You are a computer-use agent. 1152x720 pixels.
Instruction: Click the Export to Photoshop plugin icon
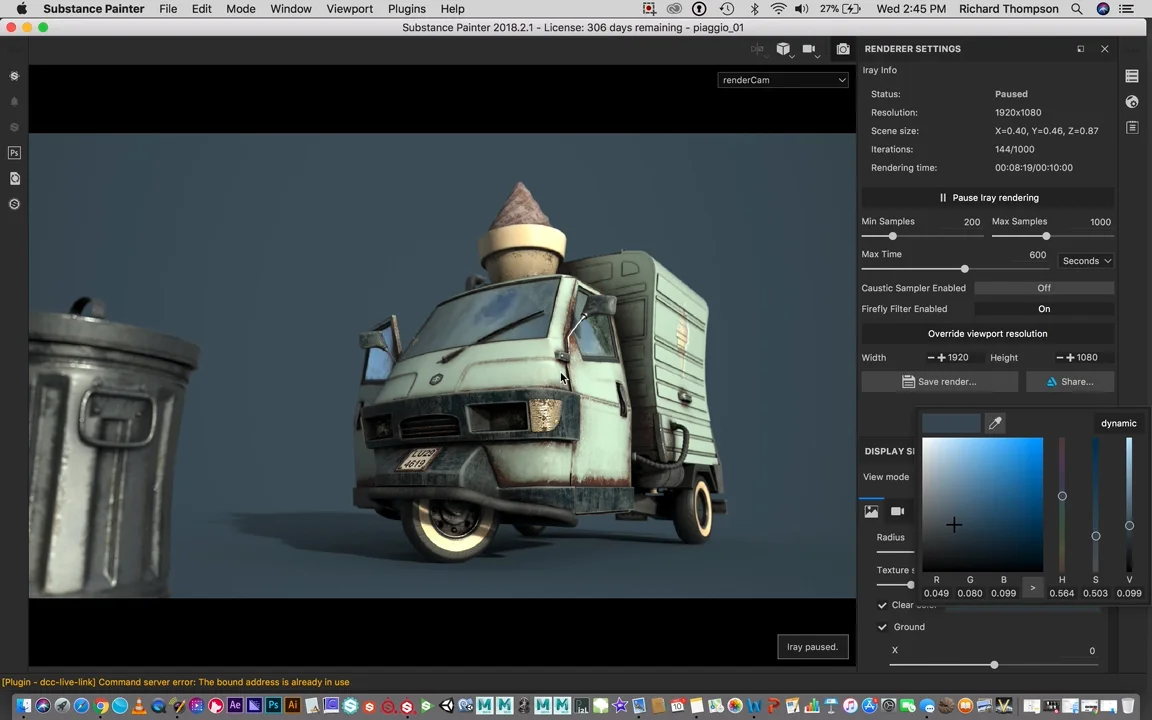[x=14, y=153]
